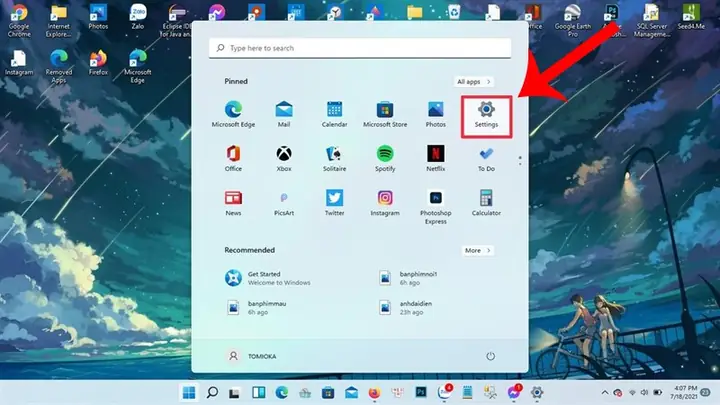Open the pinned News app
The height and width of the screenshot is (405, 720).
click(233, 202)
